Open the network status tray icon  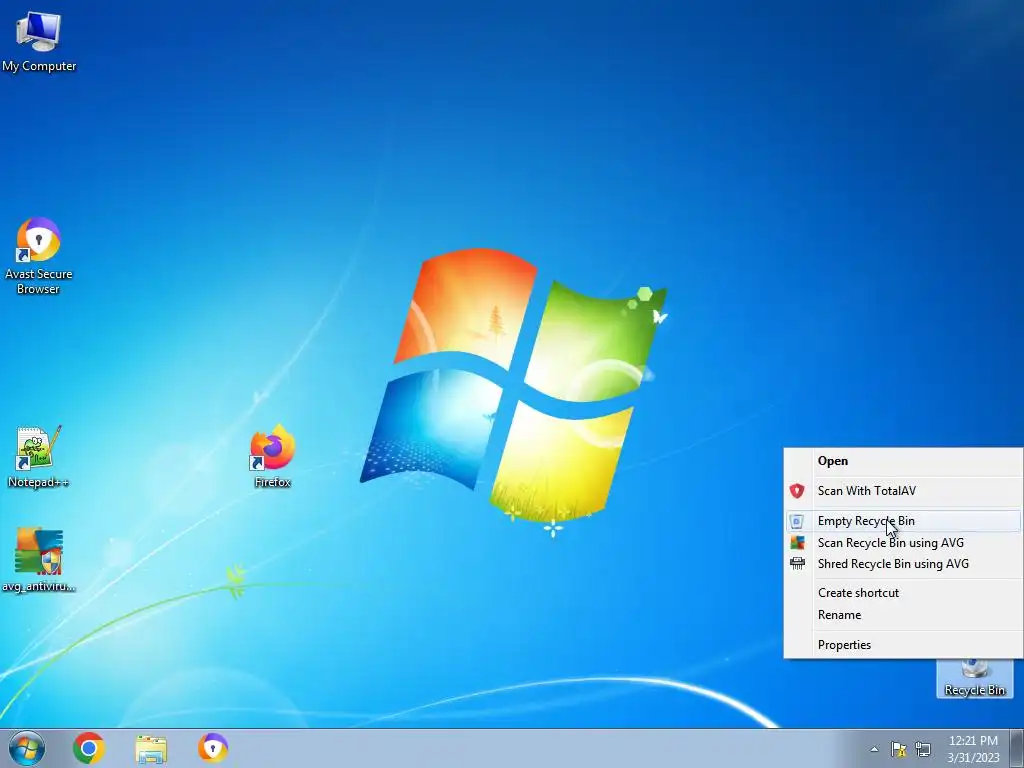click(923, 749)
